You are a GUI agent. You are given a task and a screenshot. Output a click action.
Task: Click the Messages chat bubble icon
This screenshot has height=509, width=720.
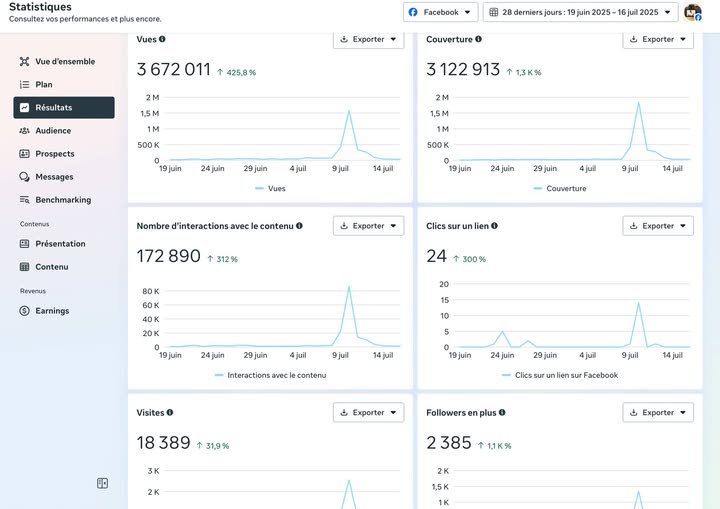pyautogui.click(x=25, y=177)
